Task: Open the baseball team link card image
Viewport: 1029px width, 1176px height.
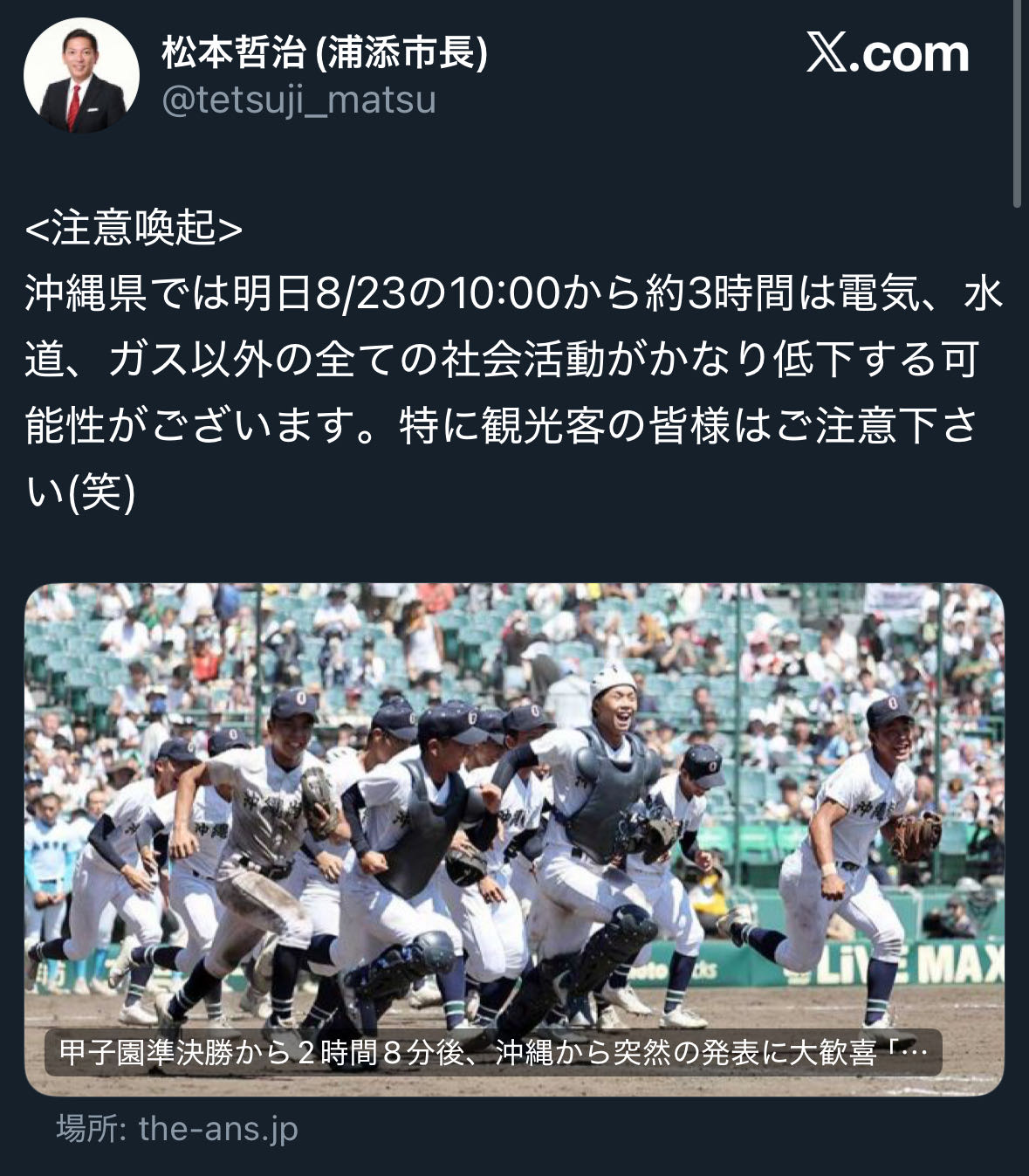Action: pos(514,839)
